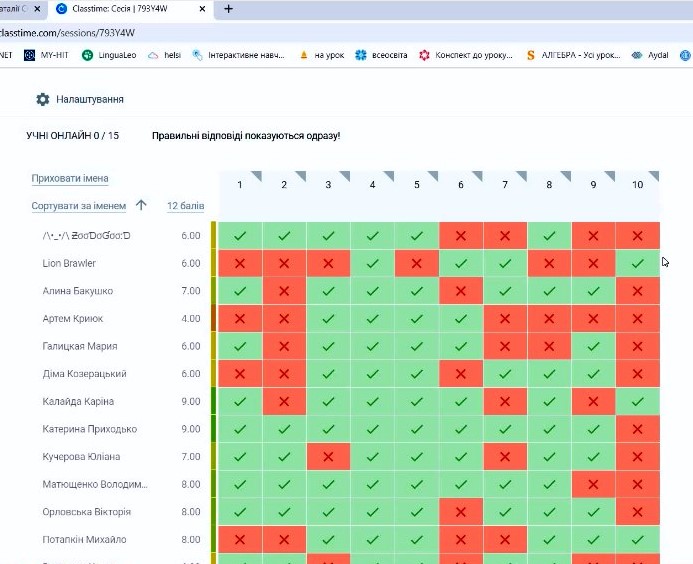
Task: Click the 12 балів score header
Action: click(185, 206)
